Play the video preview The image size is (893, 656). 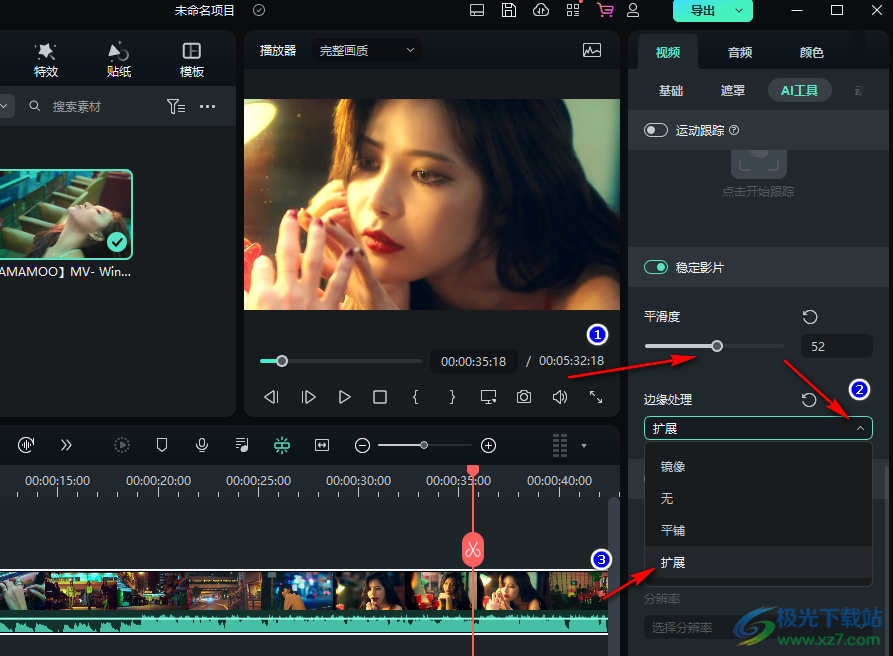(344, 397)
